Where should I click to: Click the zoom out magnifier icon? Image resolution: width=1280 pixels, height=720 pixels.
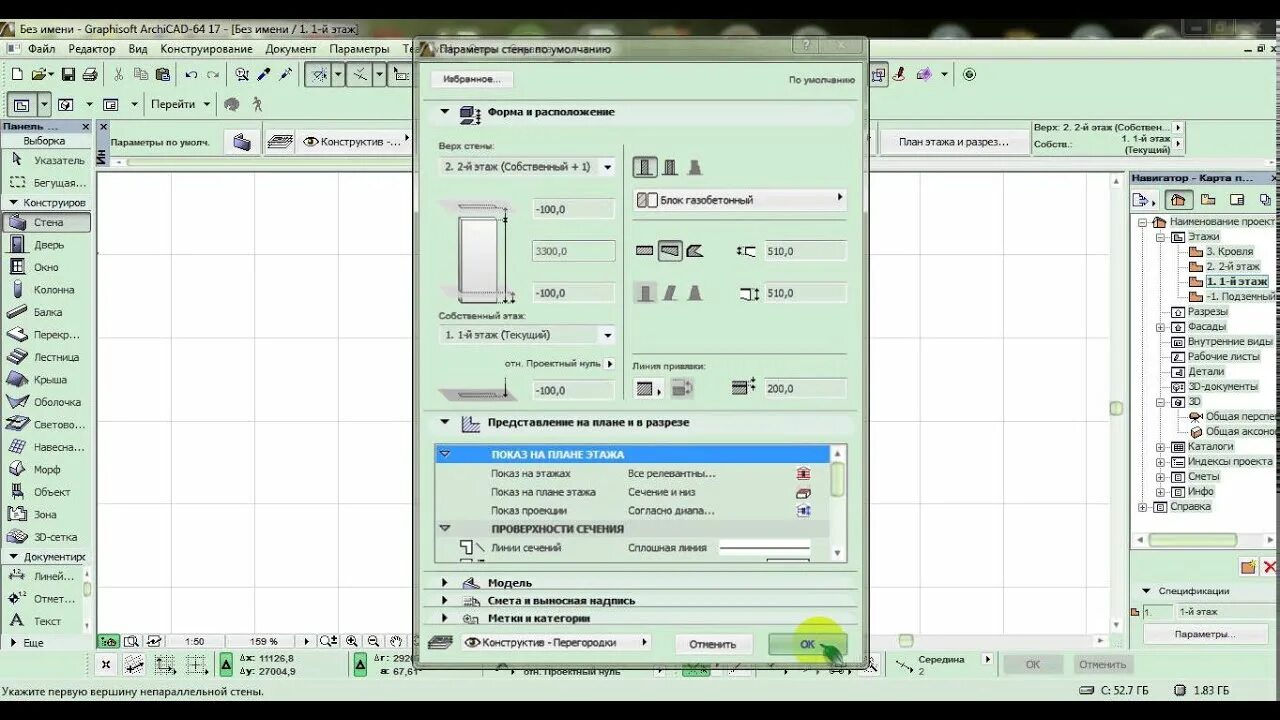point(373,641)
